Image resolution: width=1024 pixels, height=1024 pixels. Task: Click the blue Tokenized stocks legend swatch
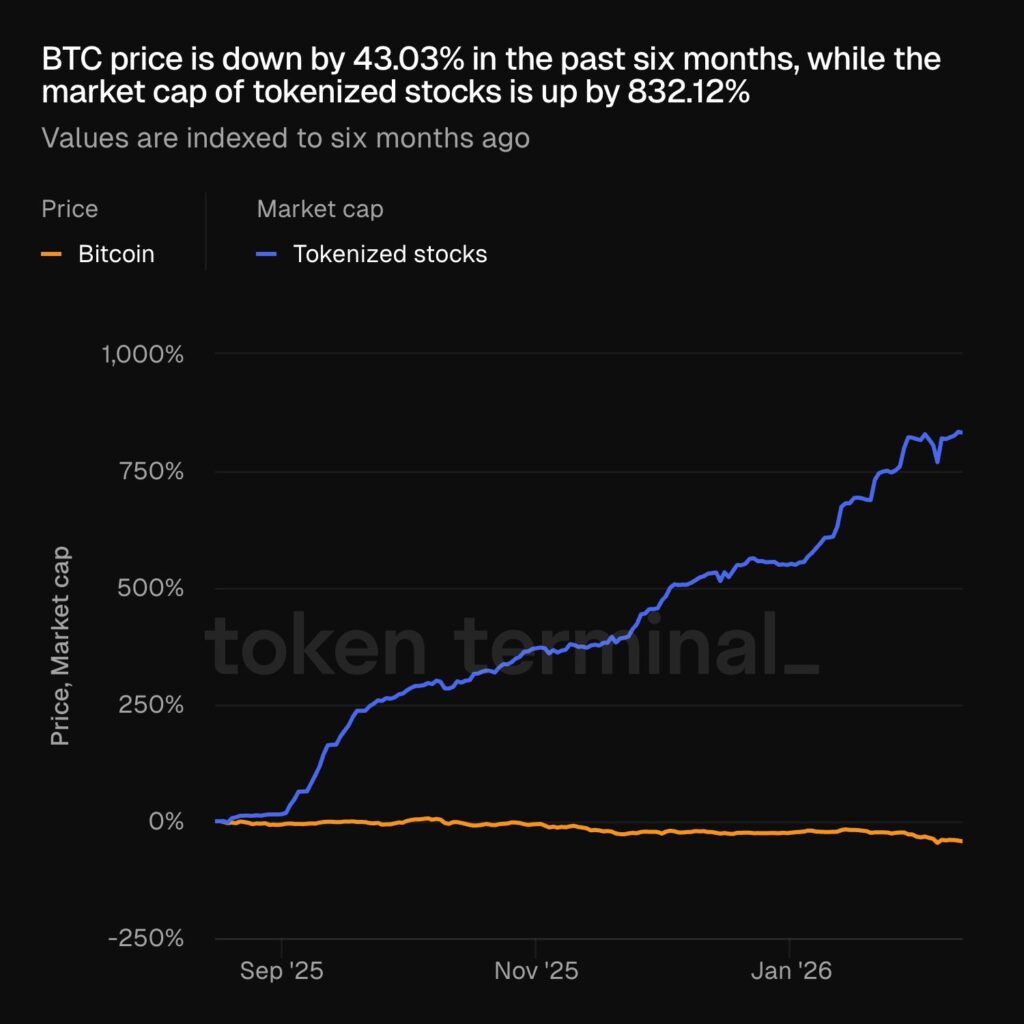click(267, 254)
